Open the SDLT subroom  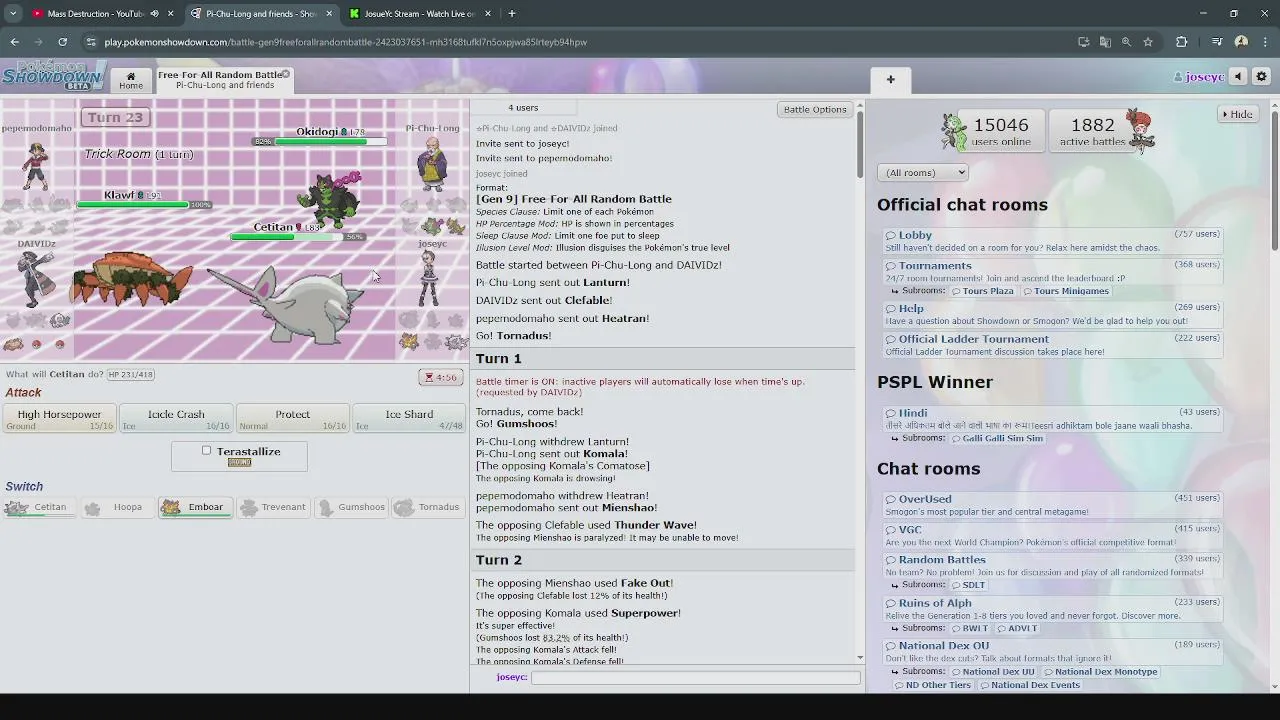pyautogui.click(x=968, y=585)
